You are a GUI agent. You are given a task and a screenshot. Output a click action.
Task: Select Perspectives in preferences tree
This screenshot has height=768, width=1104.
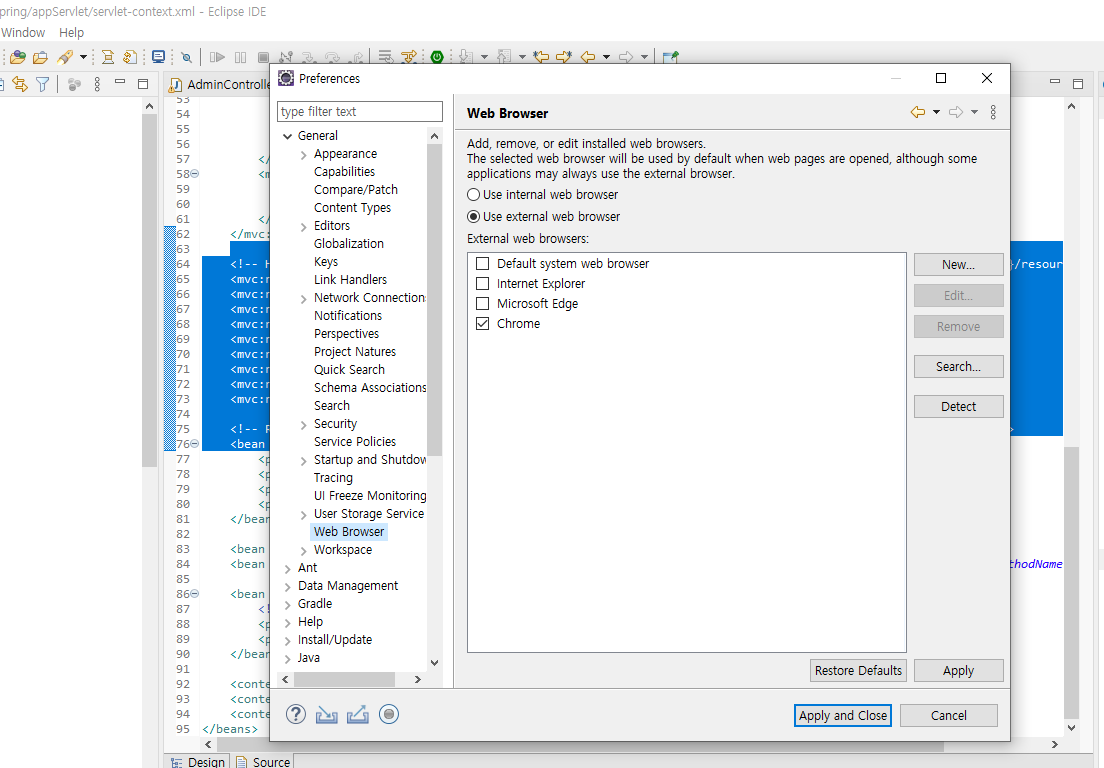[346, 334]
